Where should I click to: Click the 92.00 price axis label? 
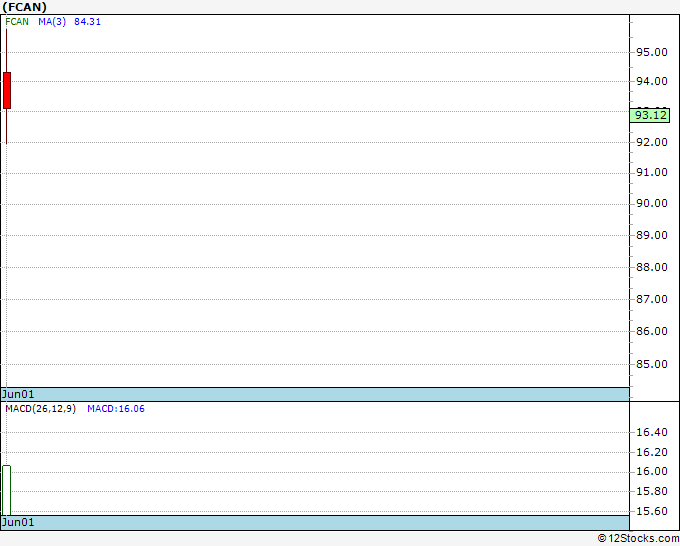pyautogui.click(x=651, y=142)
